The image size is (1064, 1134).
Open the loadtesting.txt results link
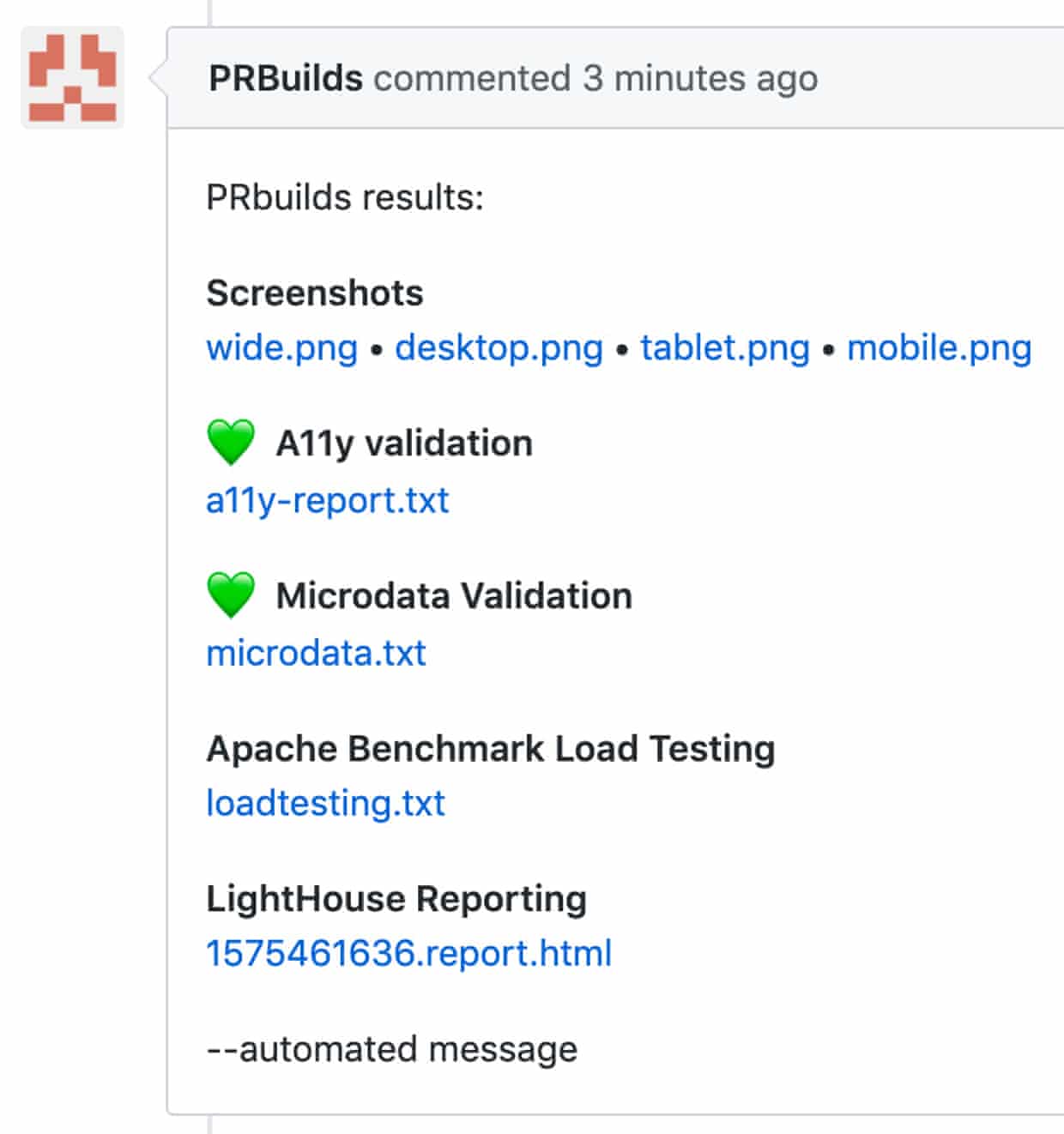click(x=325, y=803)
